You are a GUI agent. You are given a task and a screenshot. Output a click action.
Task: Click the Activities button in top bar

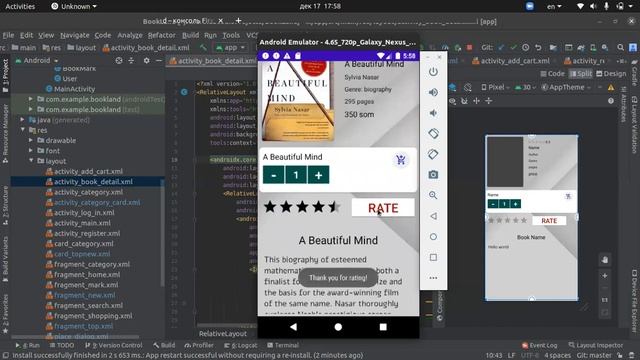tap(20, 6)
